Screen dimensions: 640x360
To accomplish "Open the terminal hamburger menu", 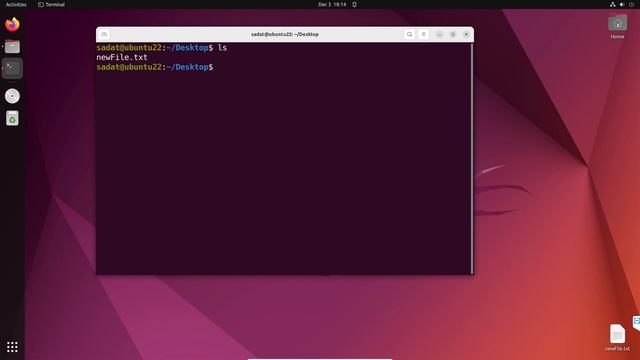I will (x=424, y=34).
